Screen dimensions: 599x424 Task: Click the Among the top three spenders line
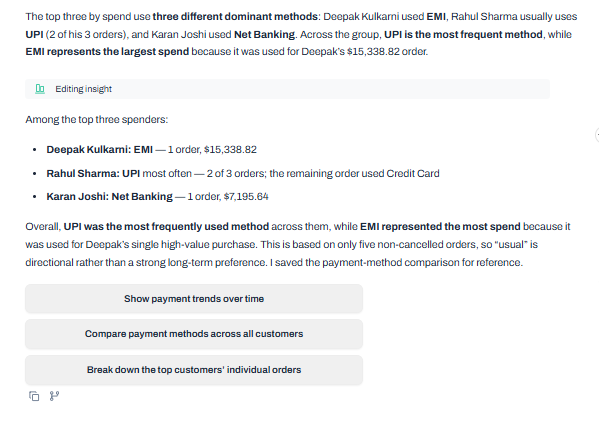coord(97,120)
